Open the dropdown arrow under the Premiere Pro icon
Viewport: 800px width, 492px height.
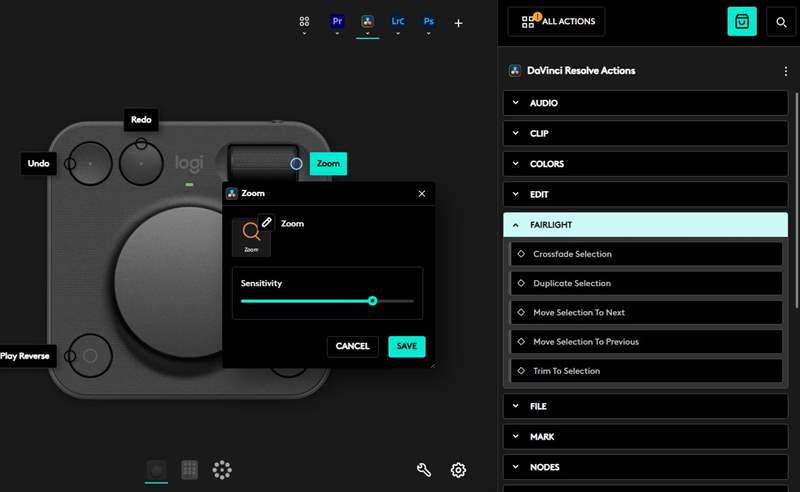[337, 34]
